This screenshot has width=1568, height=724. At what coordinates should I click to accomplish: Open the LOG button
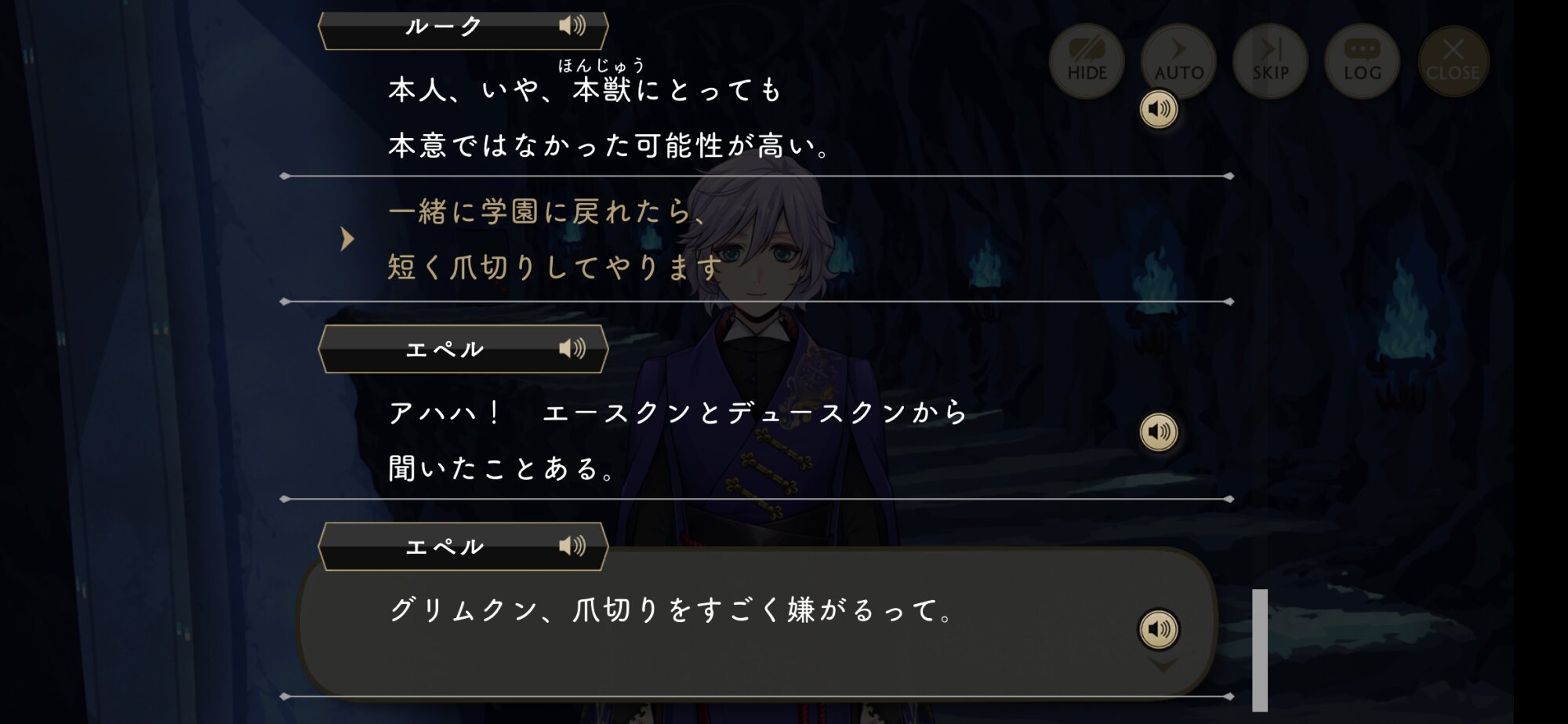pos(1362,60)
